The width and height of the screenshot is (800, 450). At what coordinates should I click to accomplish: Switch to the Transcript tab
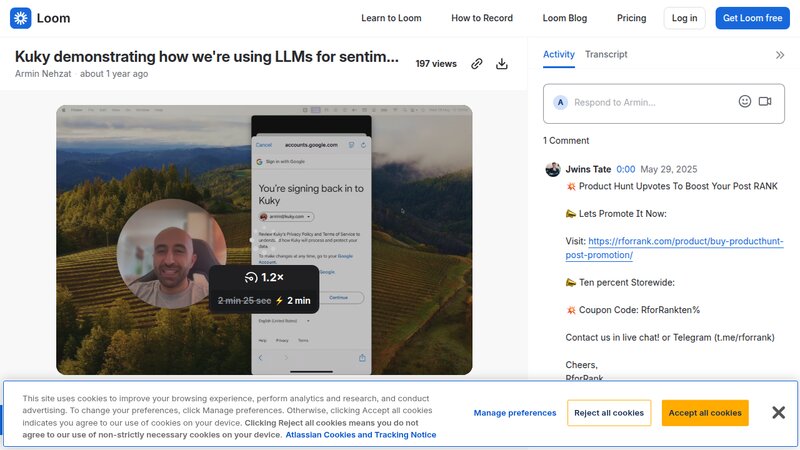(x=606, y=55)
